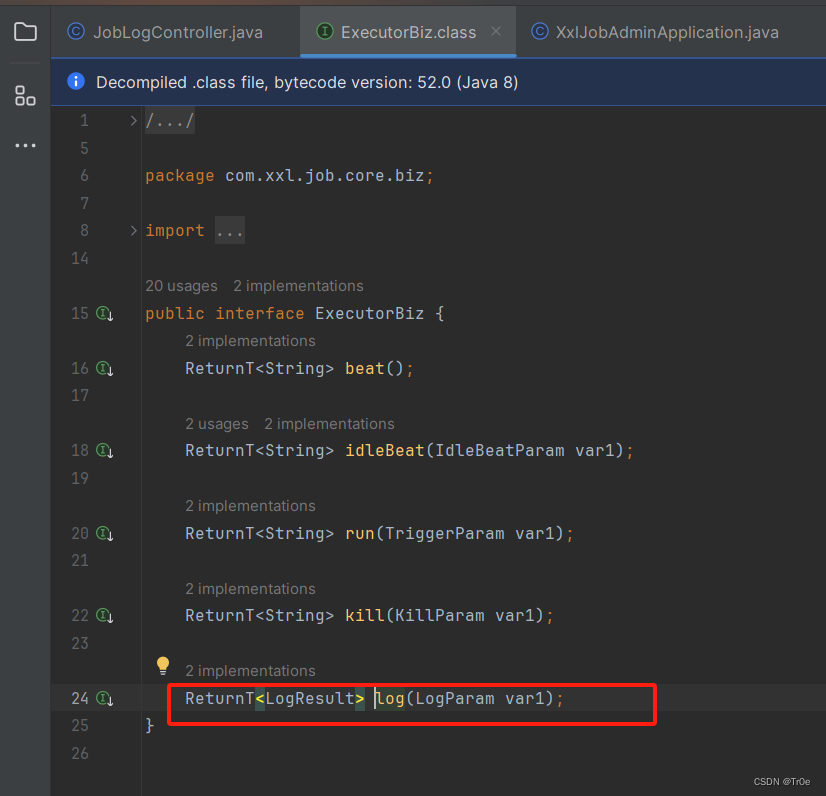The image size is (826, 796).
Task: Click the log method name
Action: [x=390, y=699]
